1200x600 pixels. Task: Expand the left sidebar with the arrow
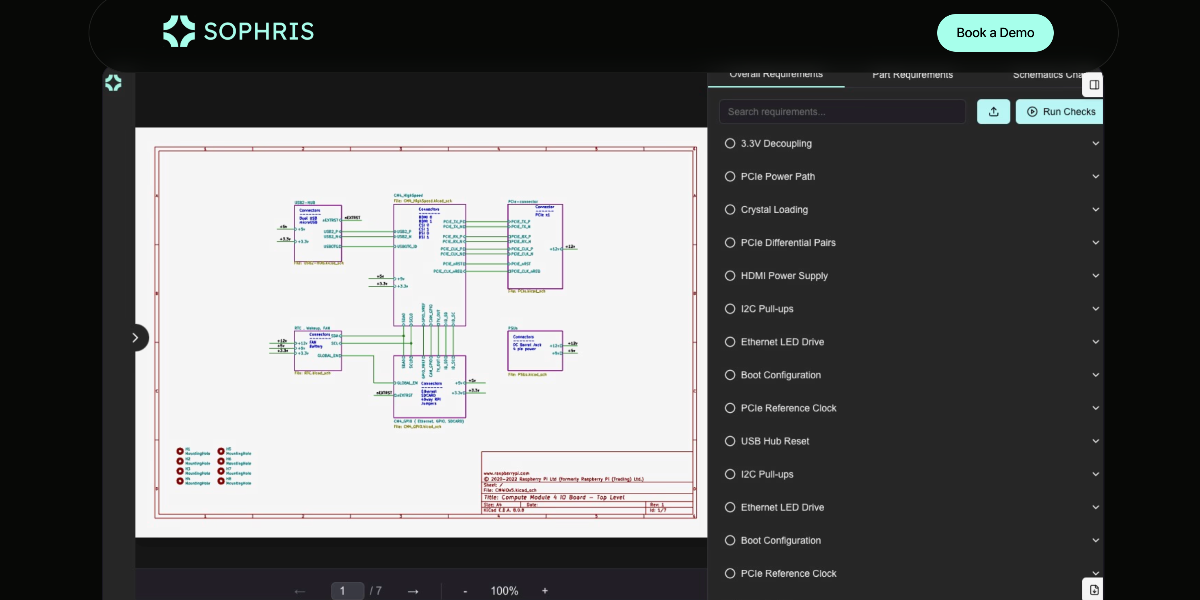point(135,338)
